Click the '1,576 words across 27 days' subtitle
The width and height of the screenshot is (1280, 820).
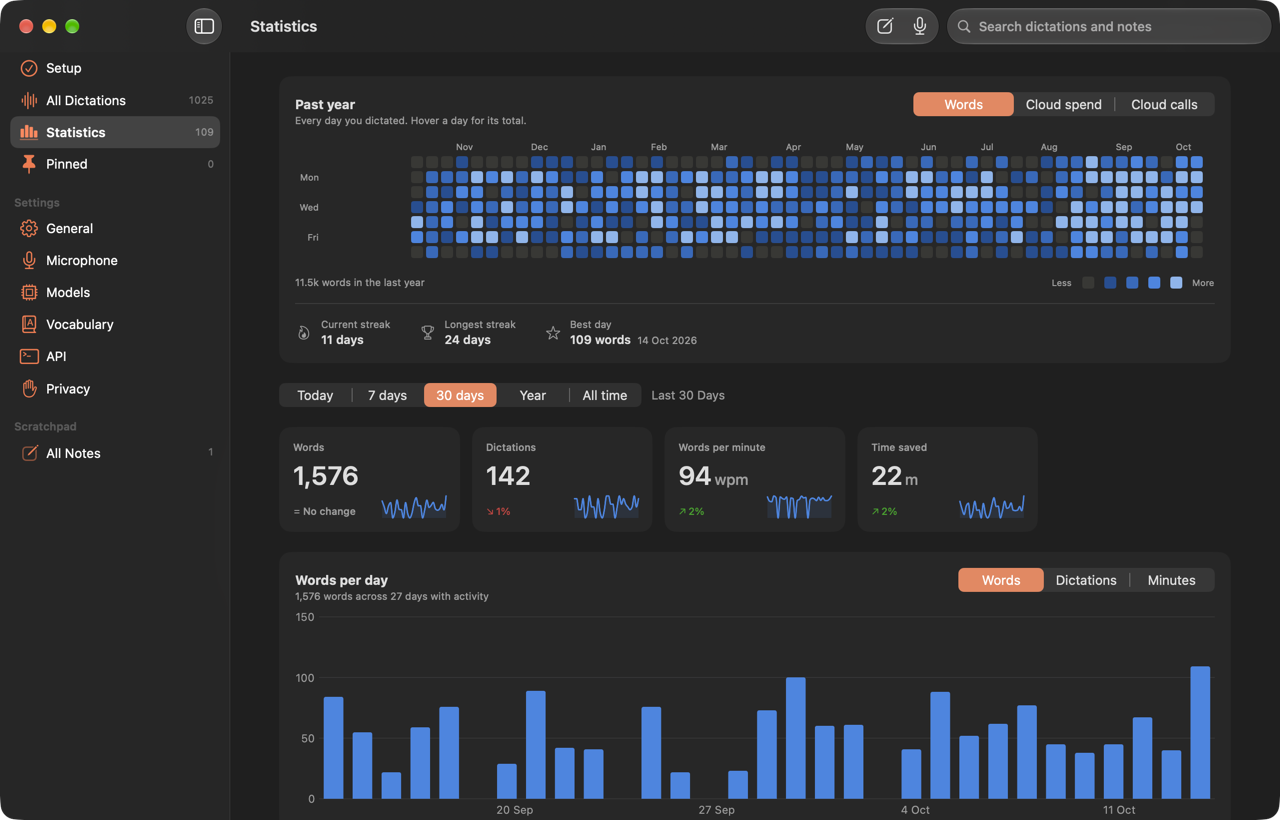[392, 597]
